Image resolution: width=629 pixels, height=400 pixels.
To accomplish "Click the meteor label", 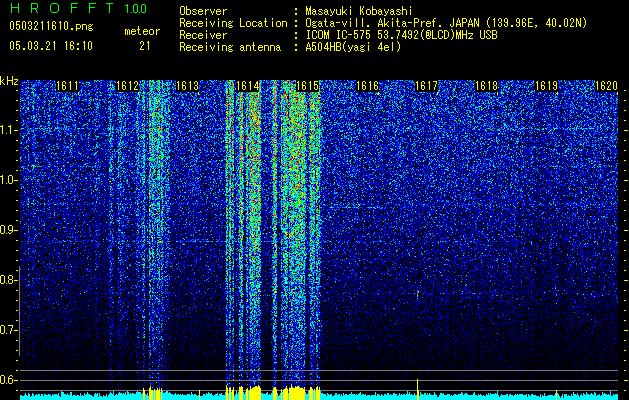I will pos(142,31).
